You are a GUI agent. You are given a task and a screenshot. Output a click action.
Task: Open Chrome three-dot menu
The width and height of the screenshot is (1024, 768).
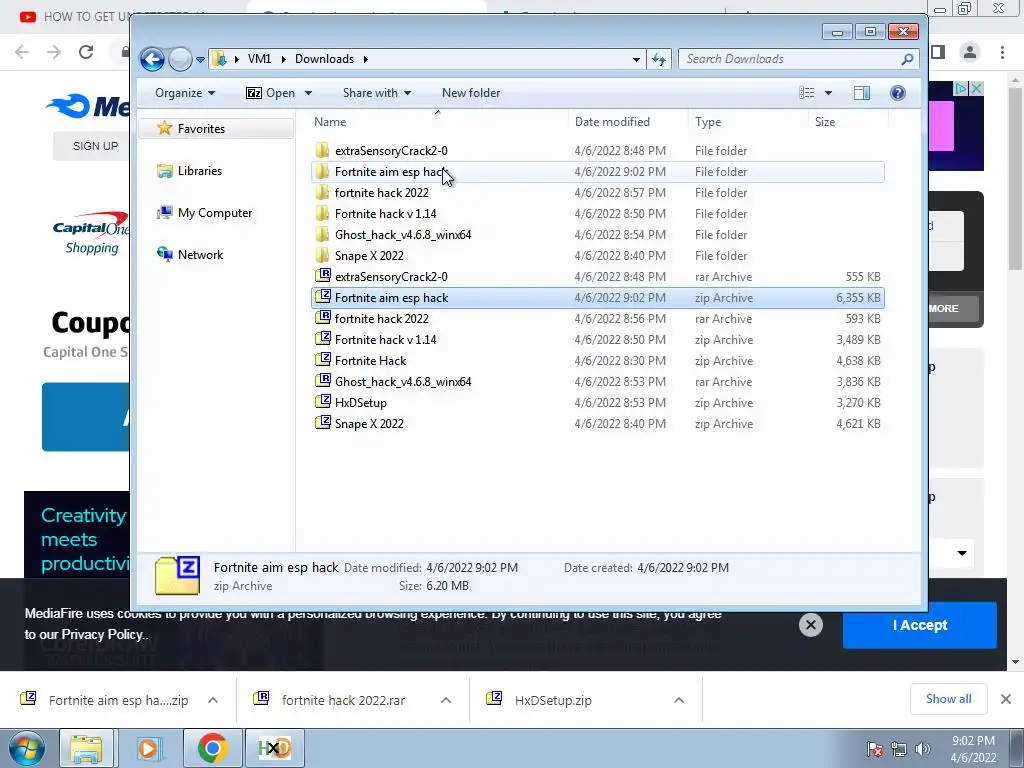pos(1002,52)
